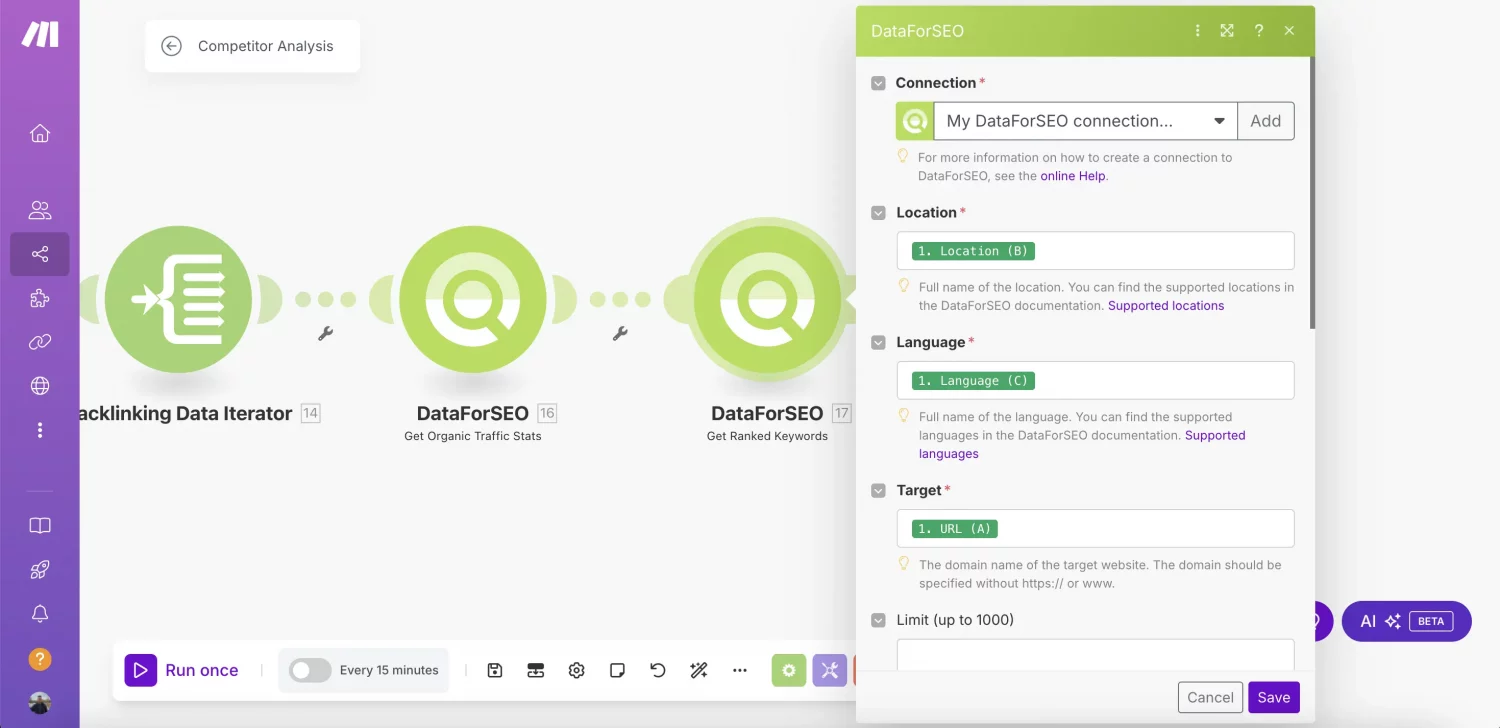Open the orange Help question icon
1500x728 pixels.
[x=40, y=659]
